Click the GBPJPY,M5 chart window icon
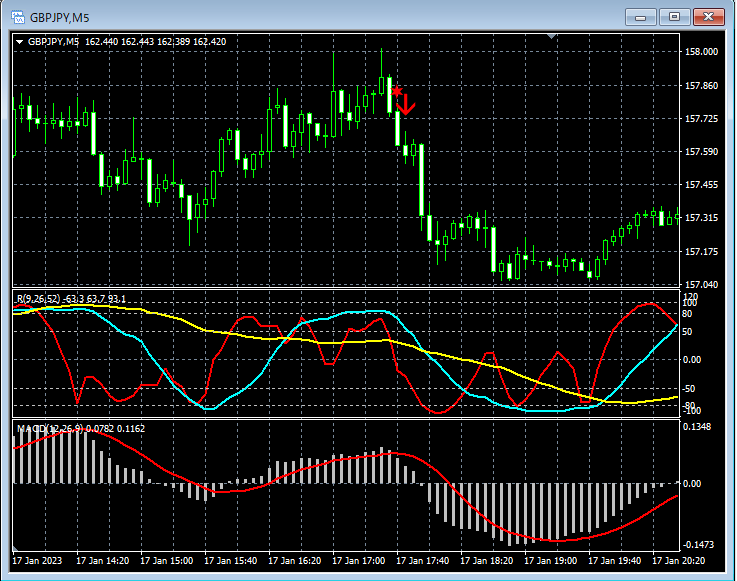Screen dimensions: 737x581 coord(18,17)
